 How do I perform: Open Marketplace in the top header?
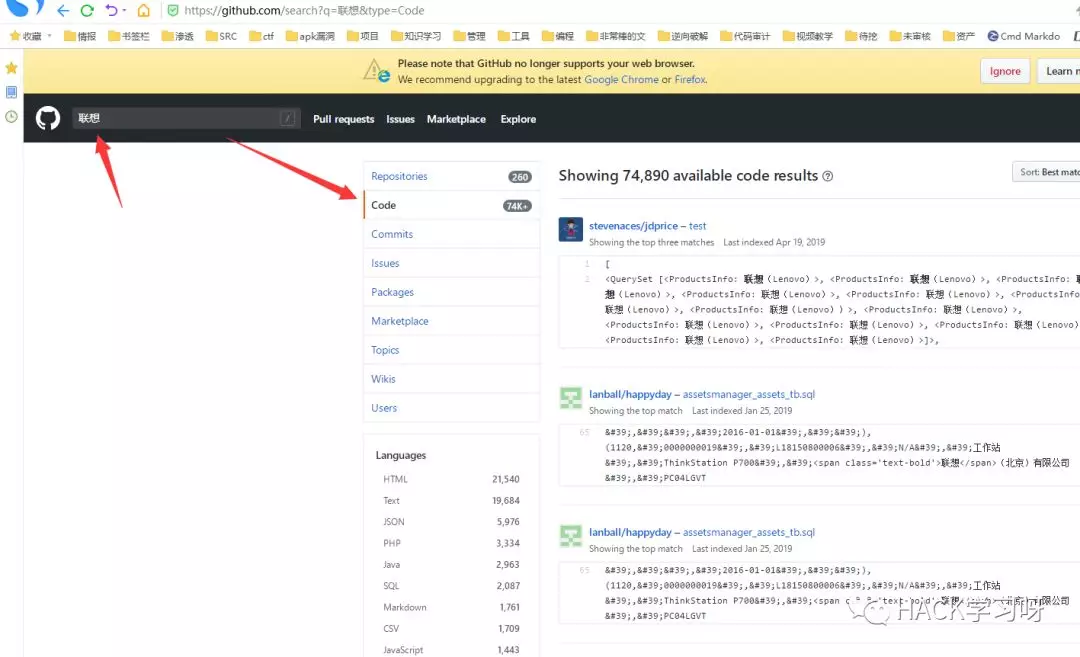(456, 119)
